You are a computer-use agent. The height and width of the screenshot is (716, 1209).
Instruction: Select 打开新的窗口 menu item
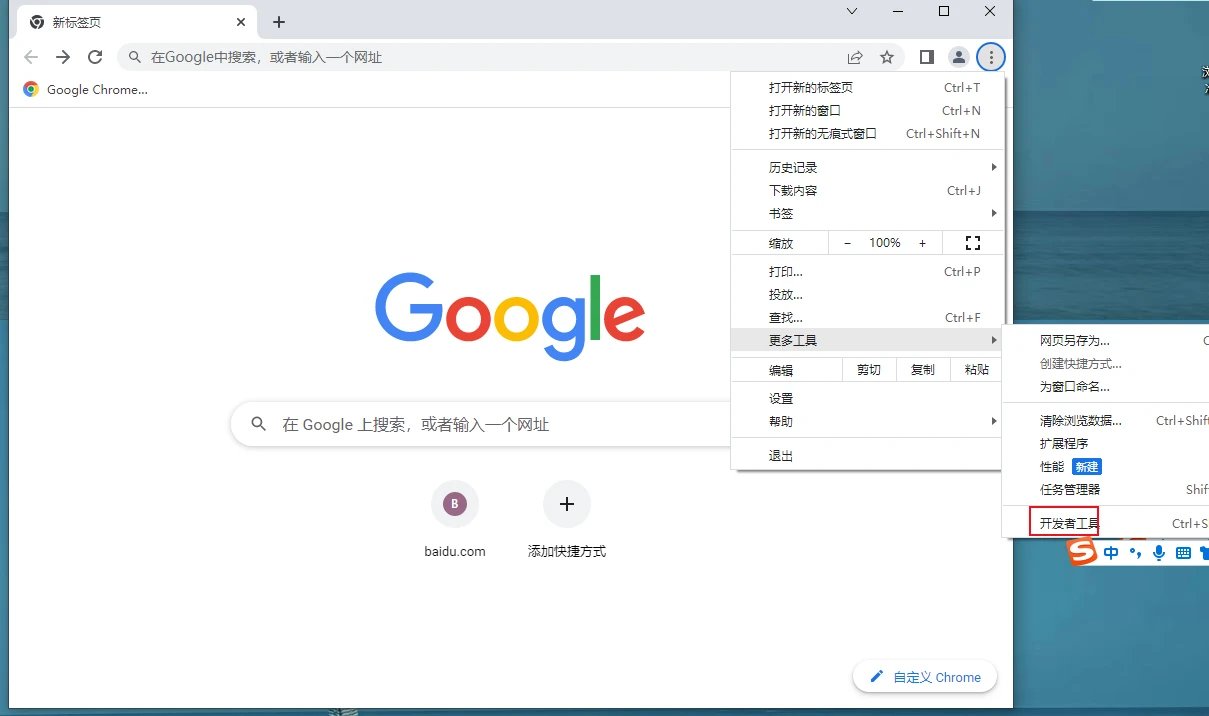867,111
